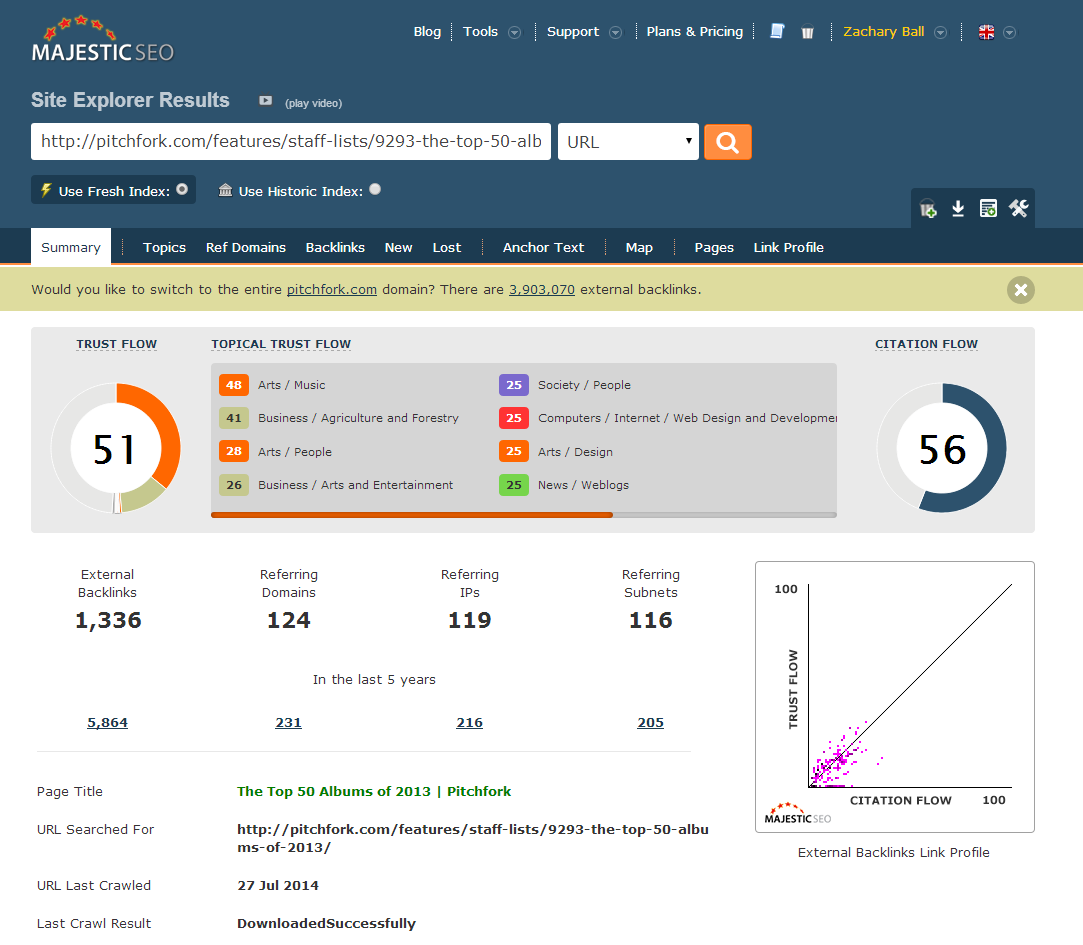Dismiss the yellow domain switch notice
This screenshot has height=945, width=1083.
pyautogui.click(x=1021, y=289)
